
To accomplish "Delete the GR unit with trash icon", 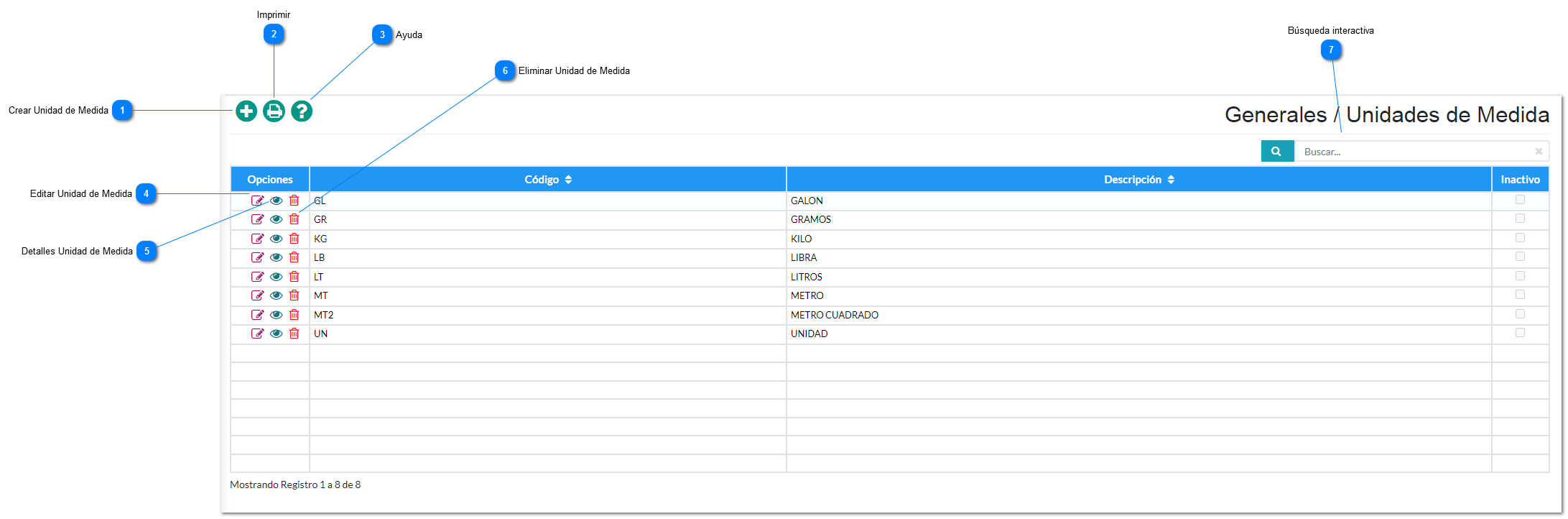I will pyautogui.click(x=294, y=219).
